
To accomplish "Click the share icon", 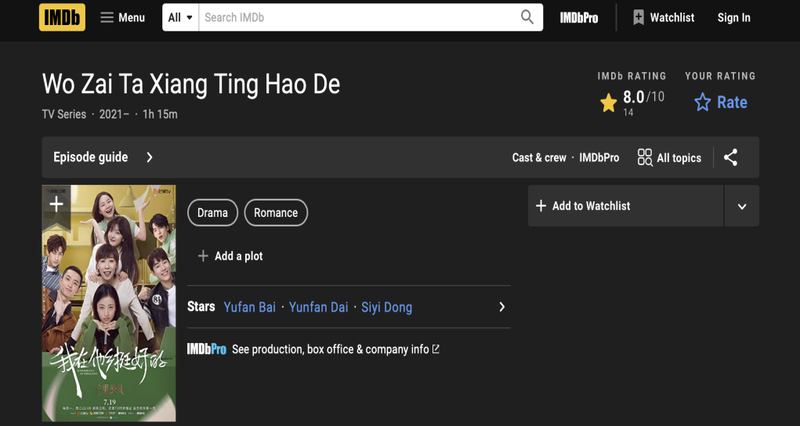I will [x=731, y=157].
